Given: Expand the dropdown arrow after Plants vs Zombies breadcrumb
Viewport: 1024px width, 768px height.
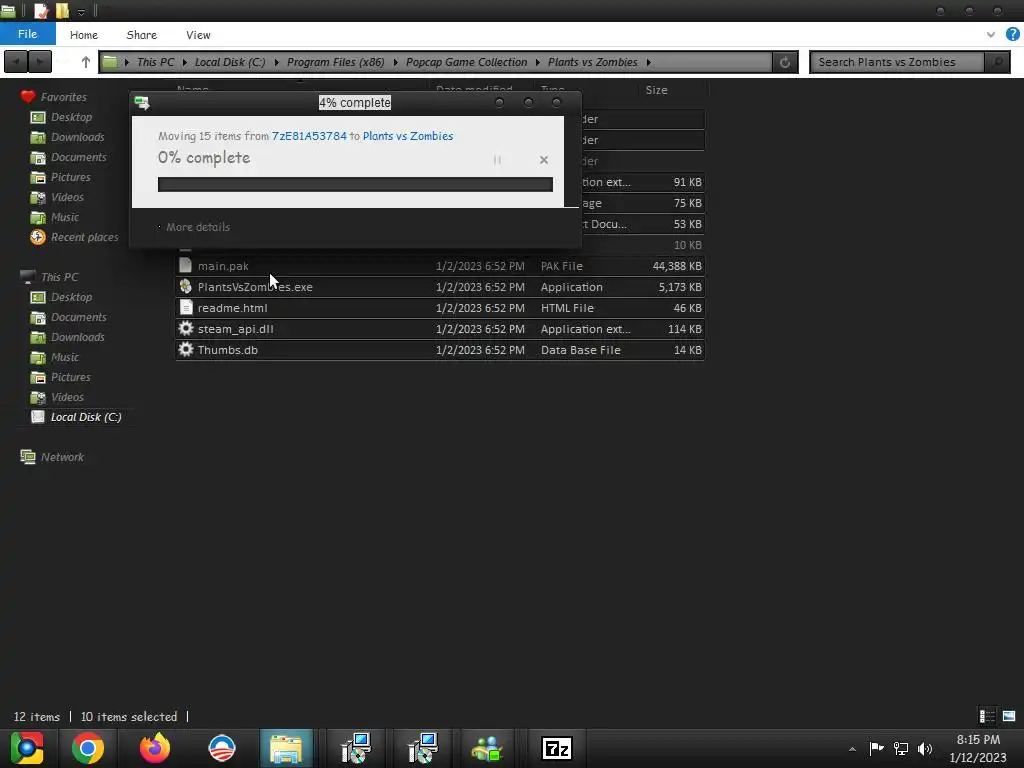Looking at the screenshot, I should pyautogui.click(x=648, y=62).
